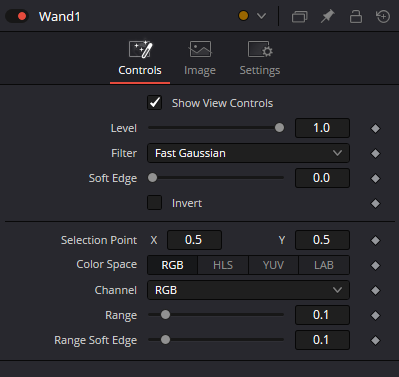Add keyframe for Color Space
Image resolution: width=399 pixels, height=377 pixels.
(x=375, y=265)
